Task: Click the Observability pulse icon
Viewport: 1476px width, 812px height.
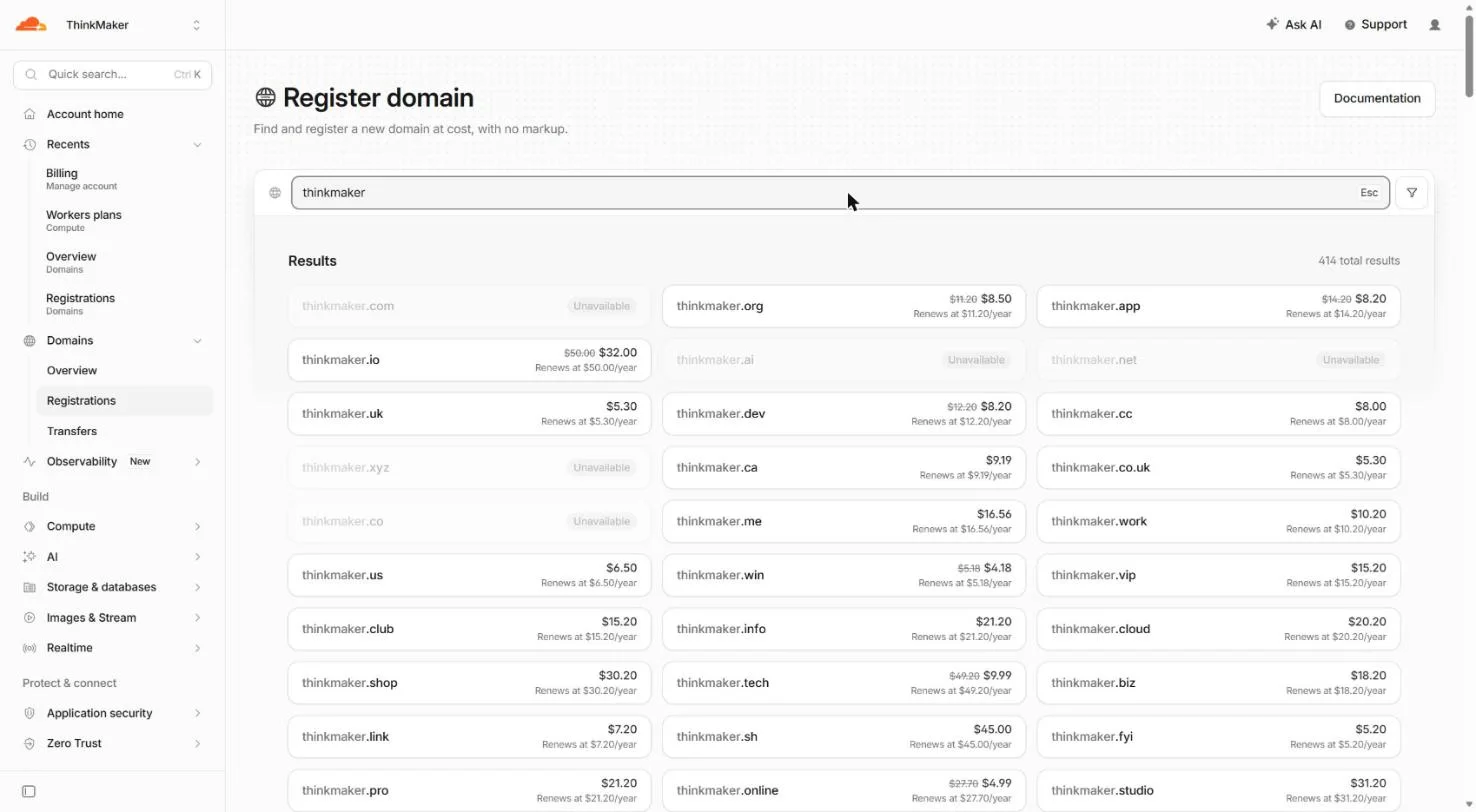Action: click(x=30, y=461)
